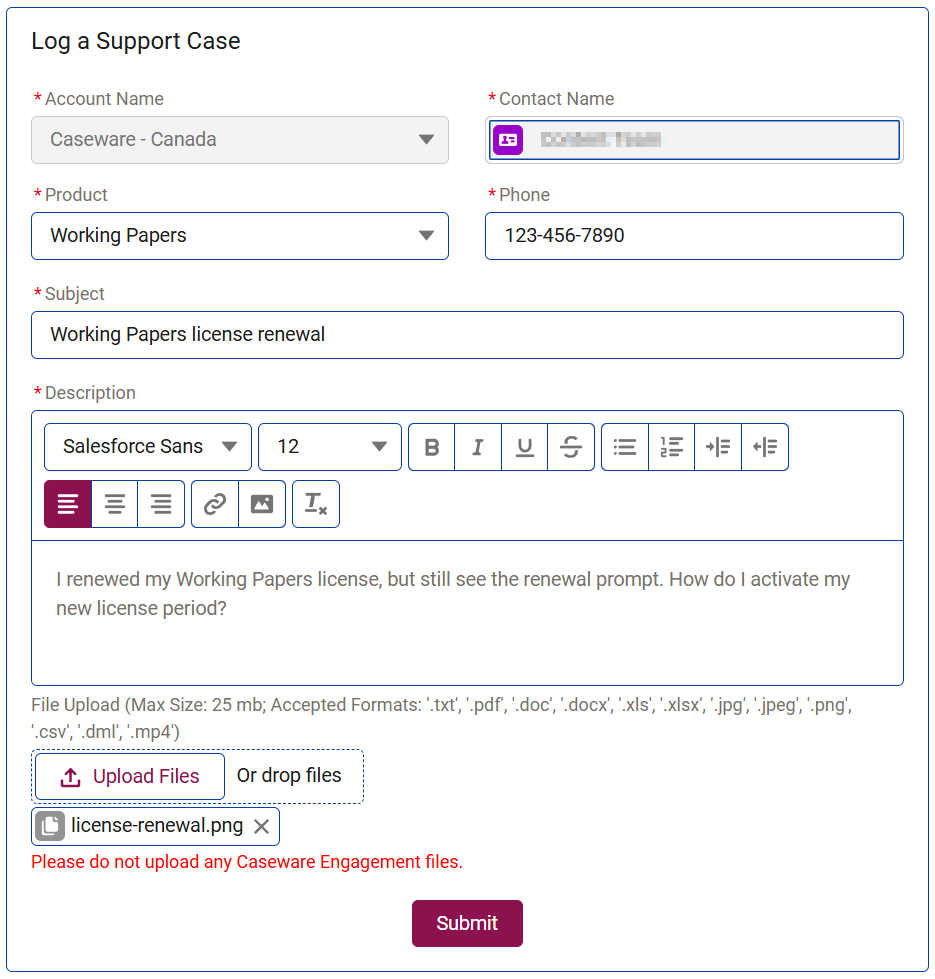The height and width of the screenshot is (979, 935).
Task: Left-align the description text
Action: pos(68,504)
